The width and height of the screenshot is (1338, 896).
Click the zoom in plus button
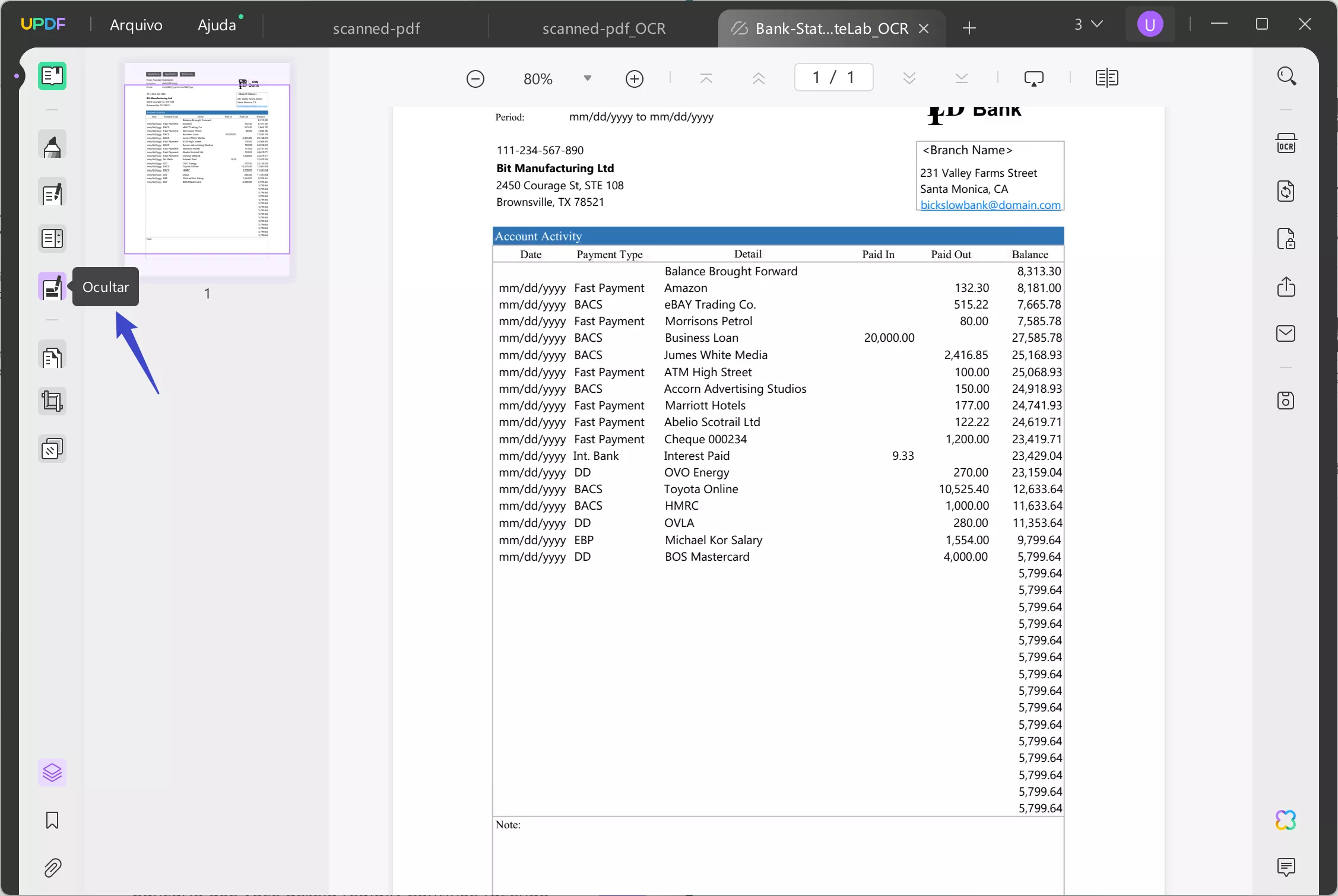pos(635,78)
